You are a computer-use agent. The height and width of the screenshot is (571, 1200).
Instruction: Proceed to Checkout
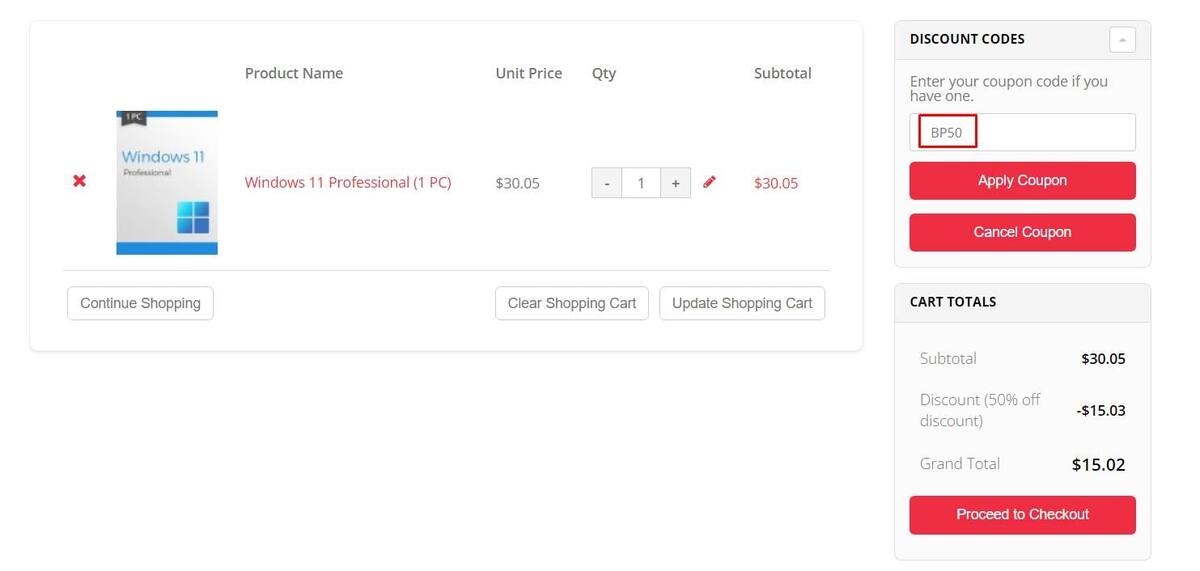(x=1022, y=515)
